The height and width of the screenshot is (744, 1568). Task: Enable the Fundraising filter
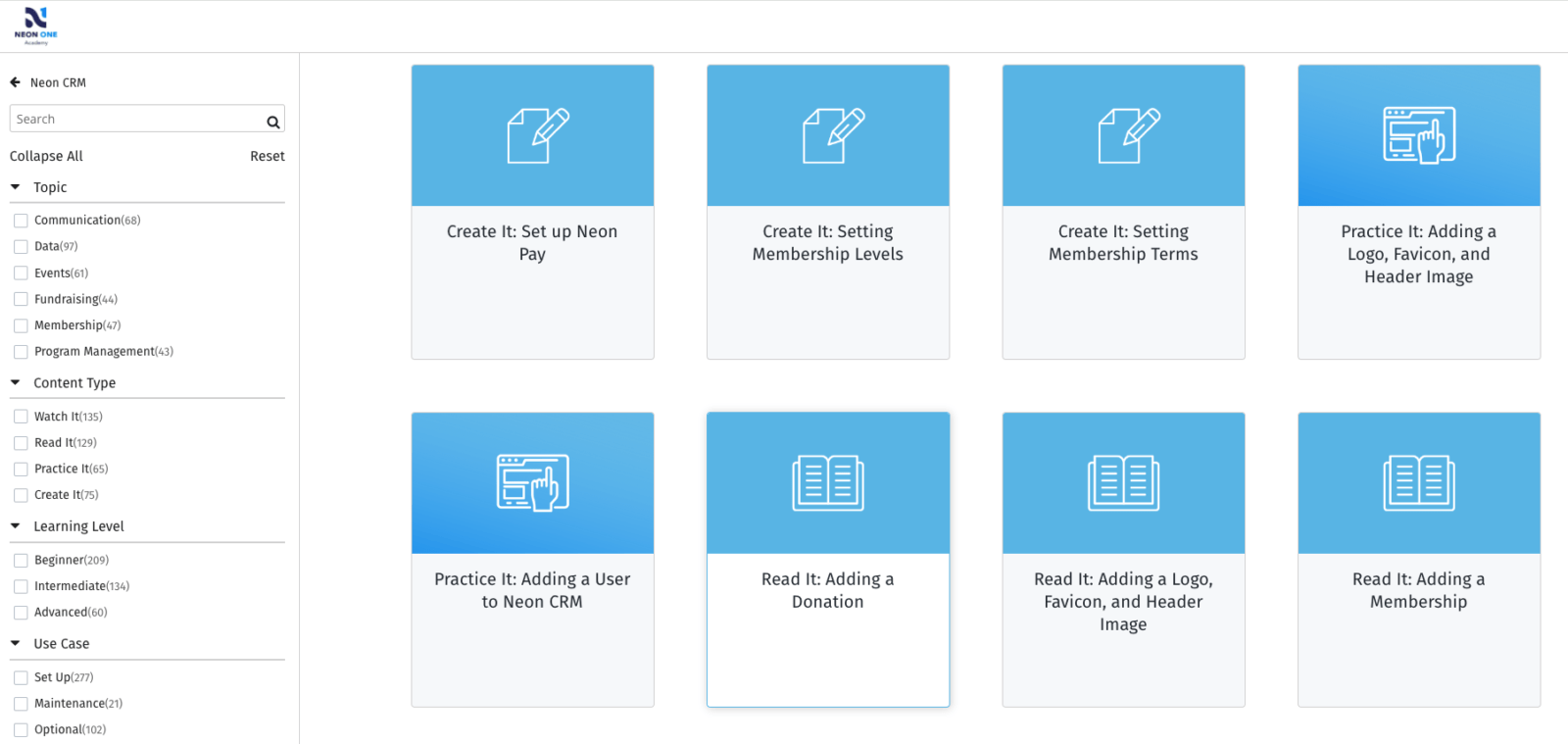tap(21, 299)
